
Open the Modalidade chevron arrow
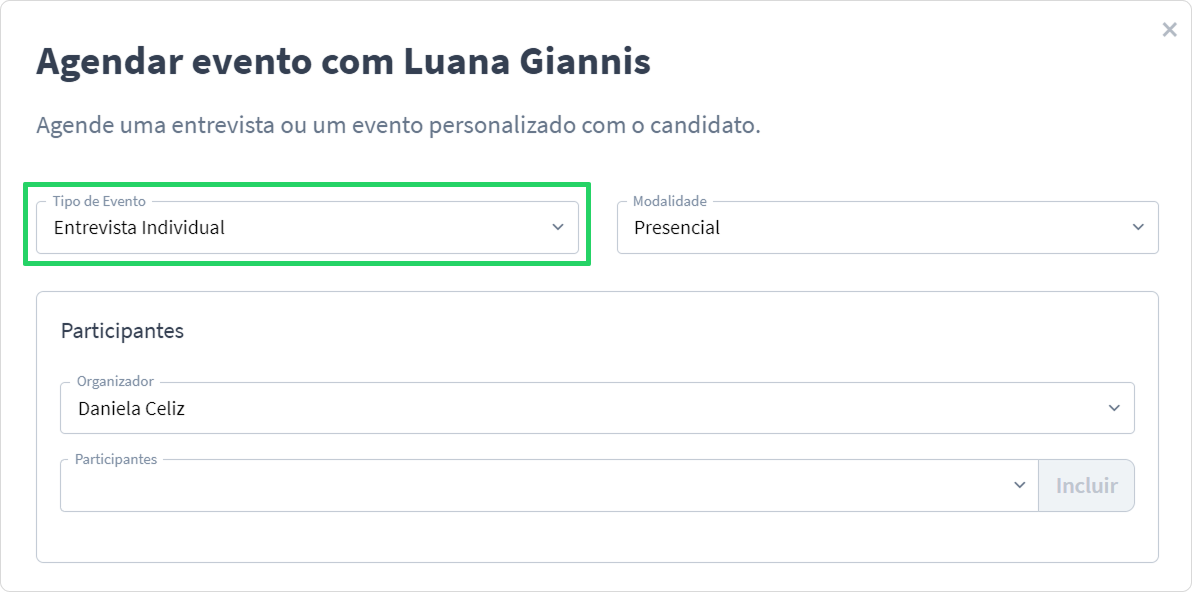(x=1138, y=227)
